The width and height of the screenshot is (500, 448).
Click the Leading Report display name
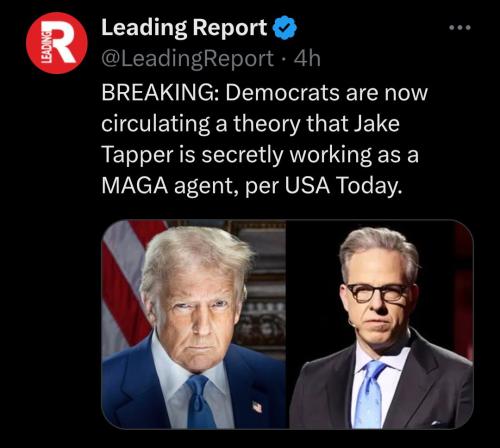[x=184, y=28]
